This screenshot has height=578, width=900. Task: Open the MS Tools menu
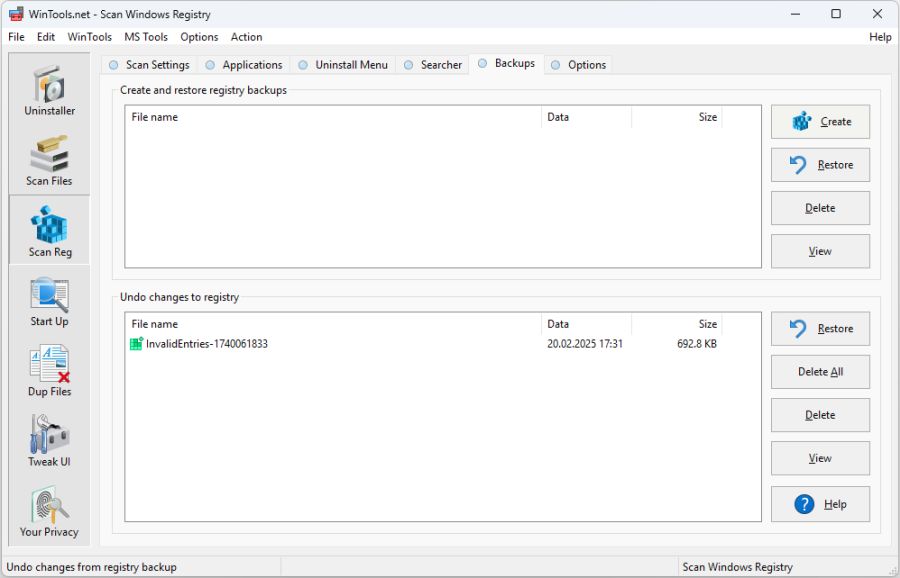pyautogui.click(x=146, y=37)
